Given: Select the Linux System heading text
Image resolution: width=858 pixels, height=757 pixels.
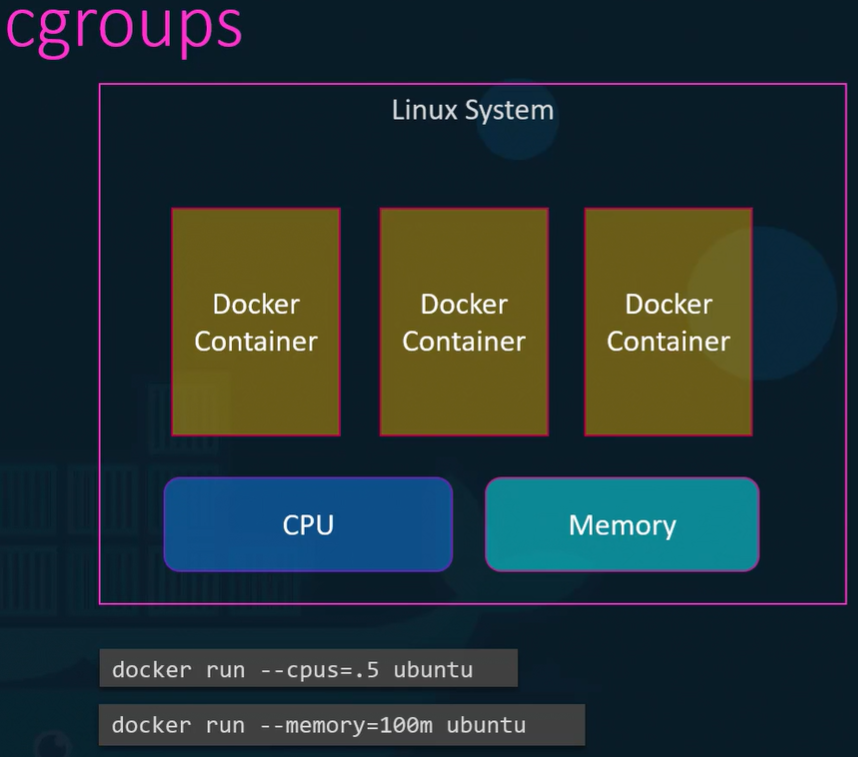Looking at the screenshot, I should [x=473, y=110].
